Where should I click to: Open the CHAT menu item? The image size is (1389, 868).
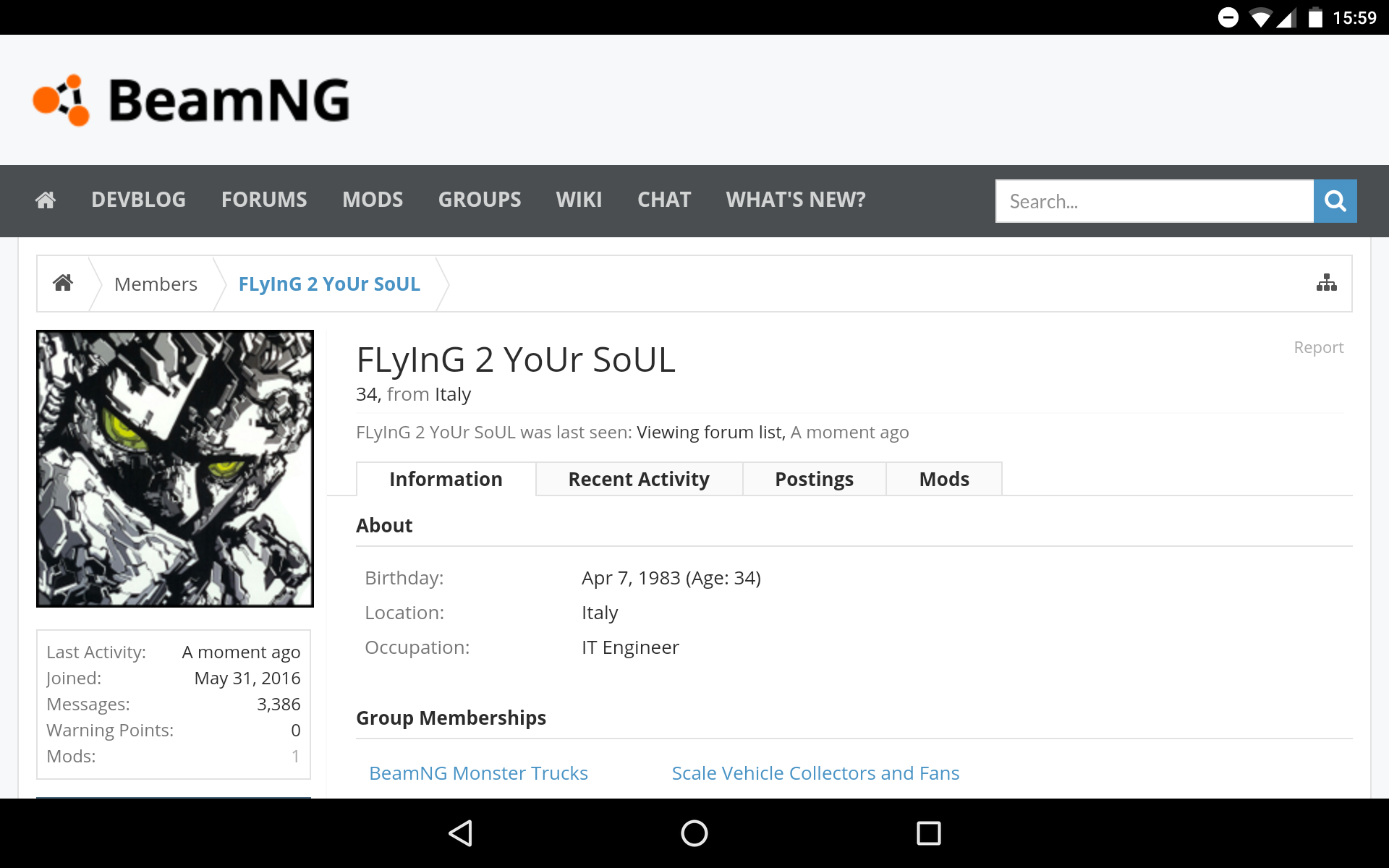(664, 200)
